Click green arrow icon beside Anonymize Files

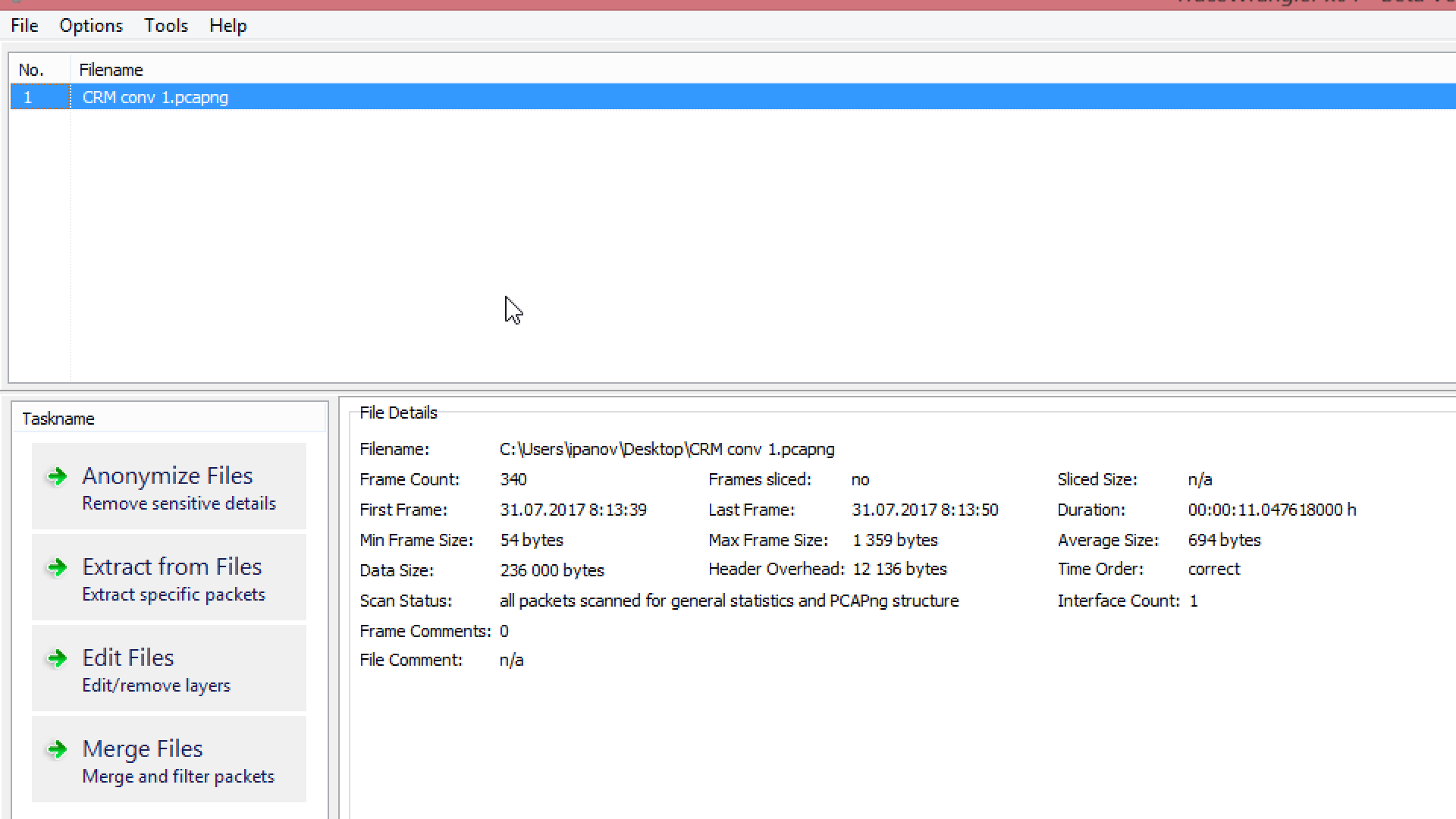(58, 476)
